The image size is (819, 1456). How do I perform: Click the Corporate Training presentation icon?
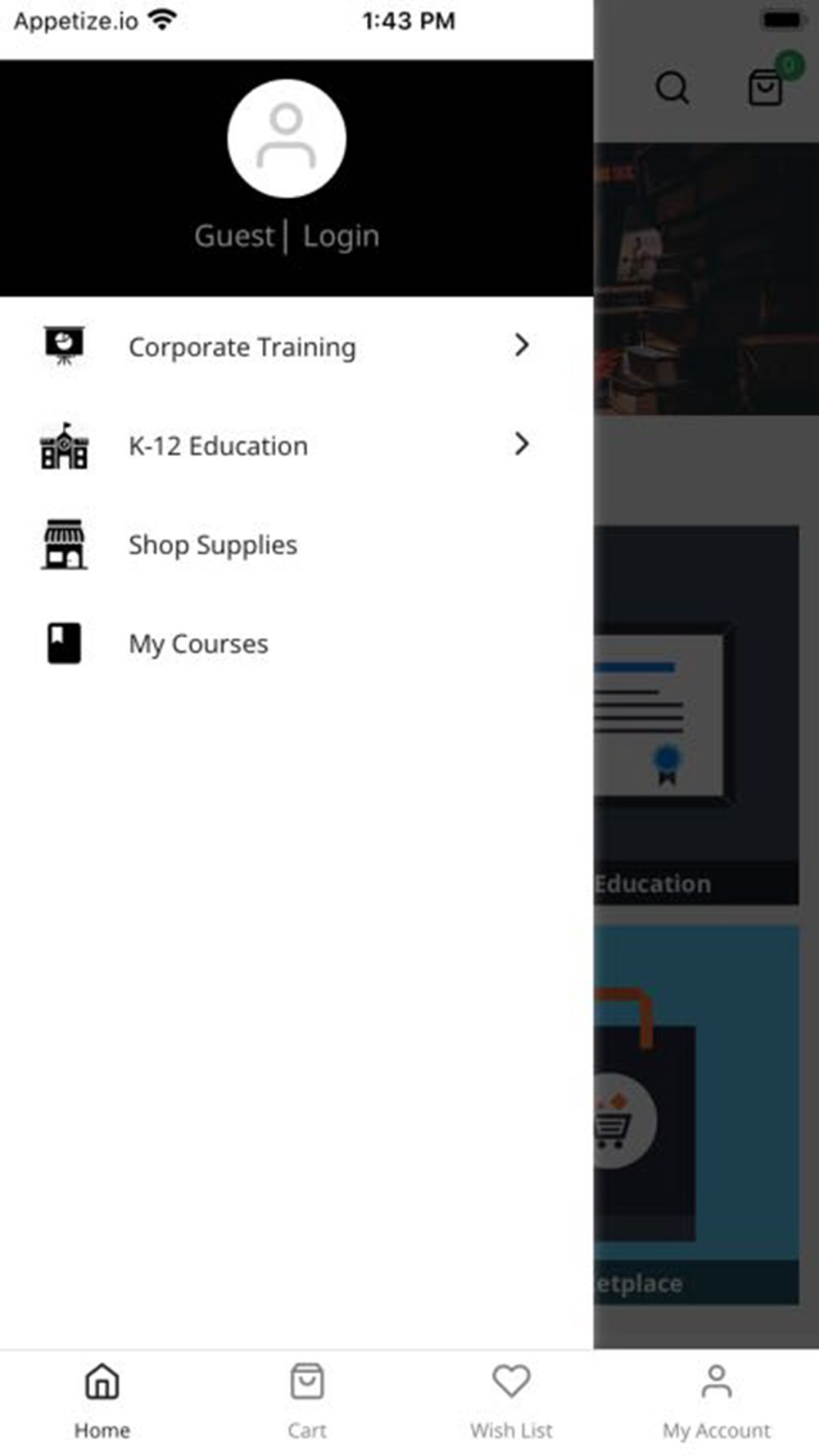[x=64, y=346]
